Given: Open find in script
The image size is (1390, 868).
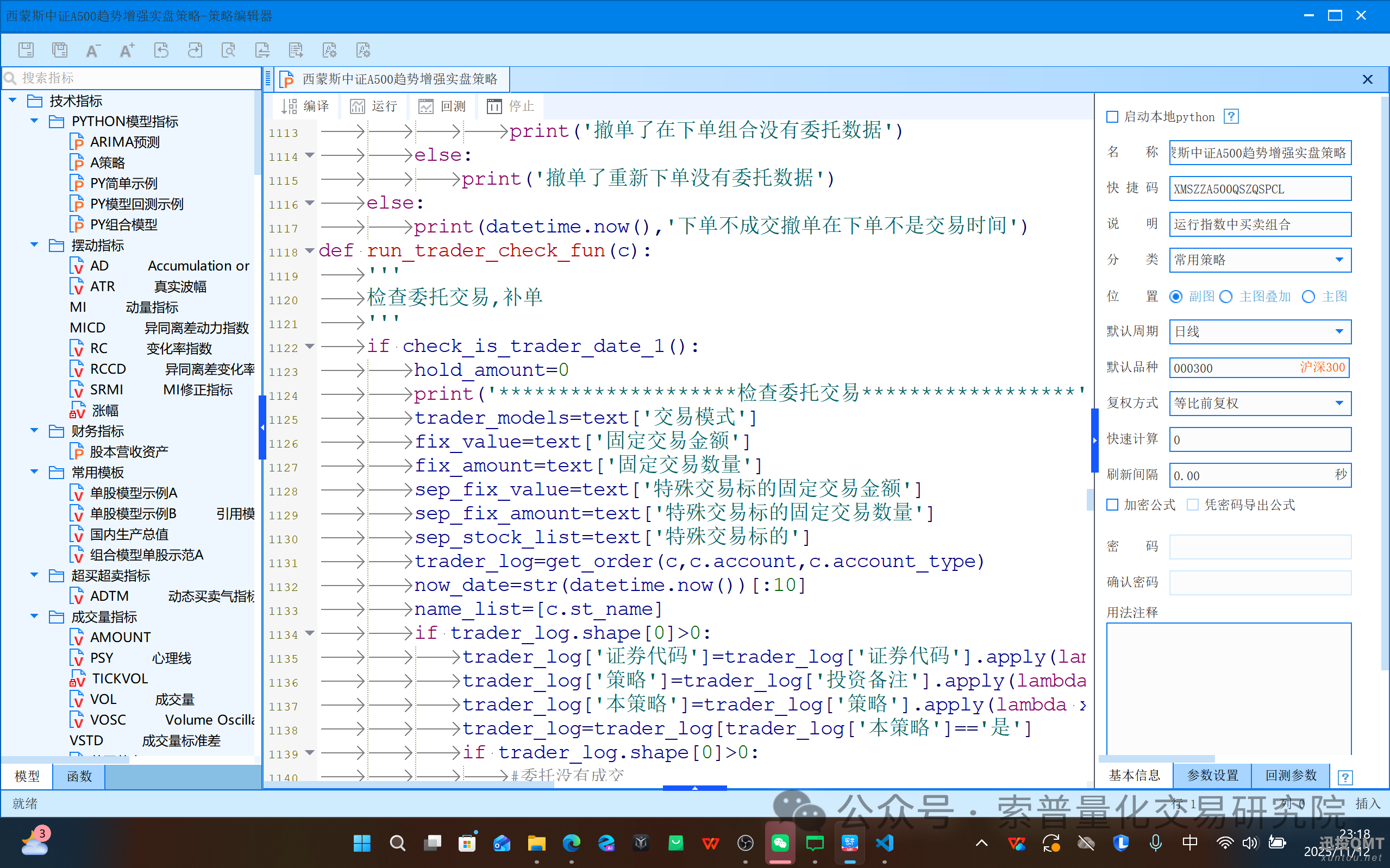Looking at the screenshot, I should click(x=229, y=50).
